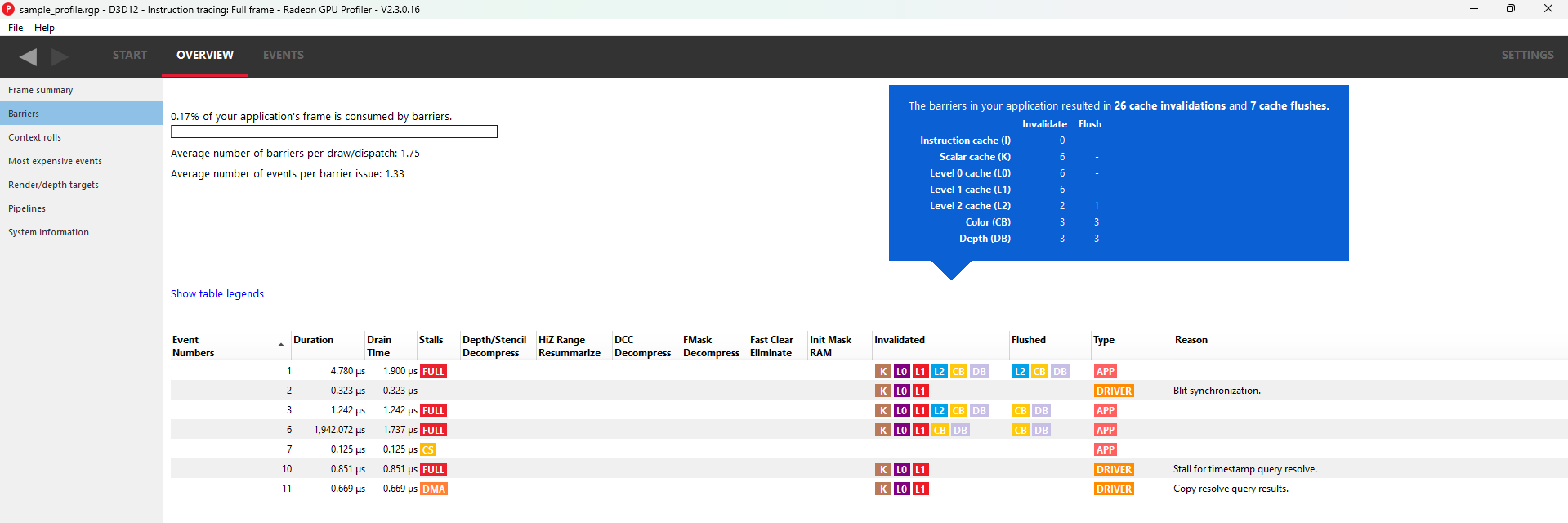
Task: Click the L2 flushed badge in event 1
Action: tap(1020, 371)
